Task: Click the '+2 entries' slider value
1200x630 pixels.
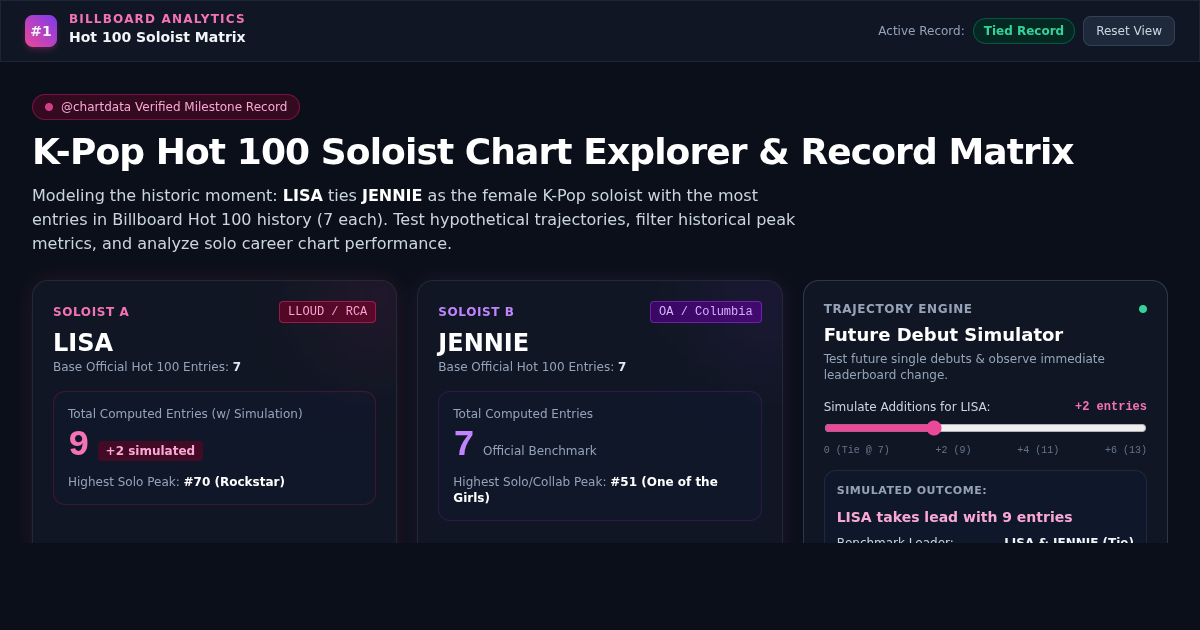Action: 1111,407
